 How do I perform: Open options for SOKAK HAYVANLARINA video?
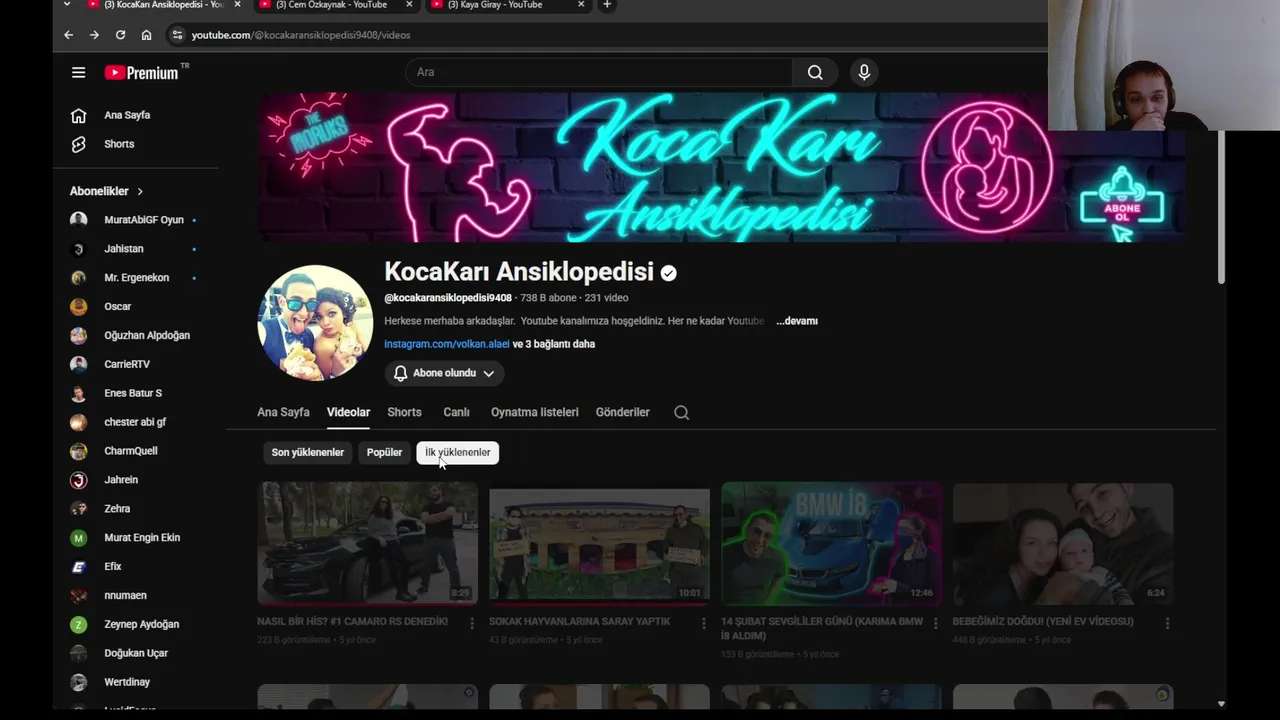(703, 623)
